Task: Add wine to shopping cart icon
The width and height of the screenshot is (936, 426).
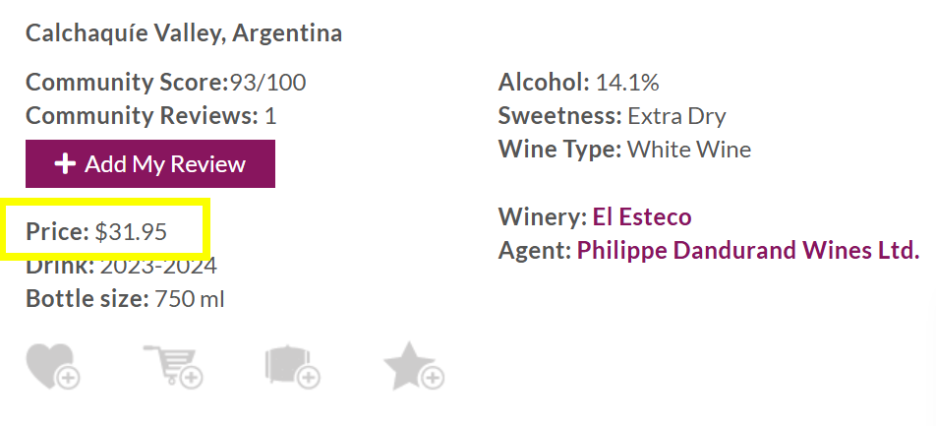Action: click(x=174, y=366)
